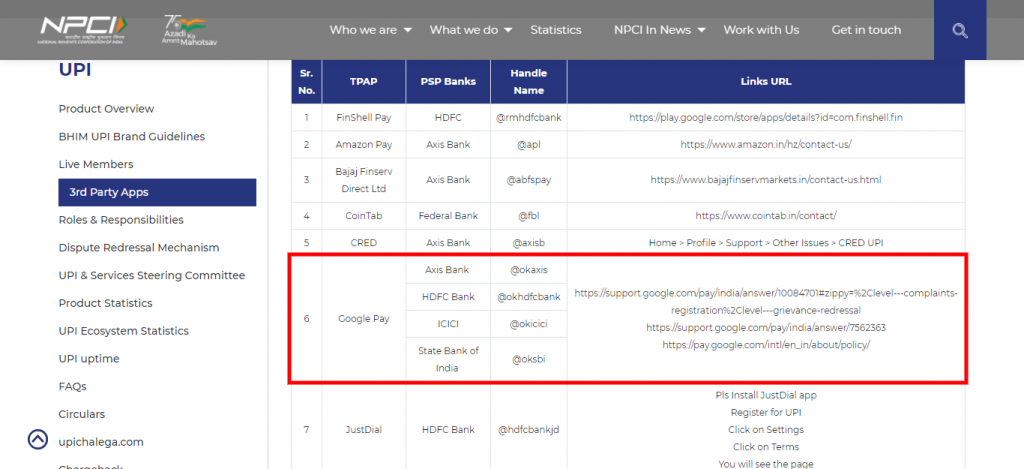Select the @apl handle cell
Screen dimensions: 1024x469
529,144
